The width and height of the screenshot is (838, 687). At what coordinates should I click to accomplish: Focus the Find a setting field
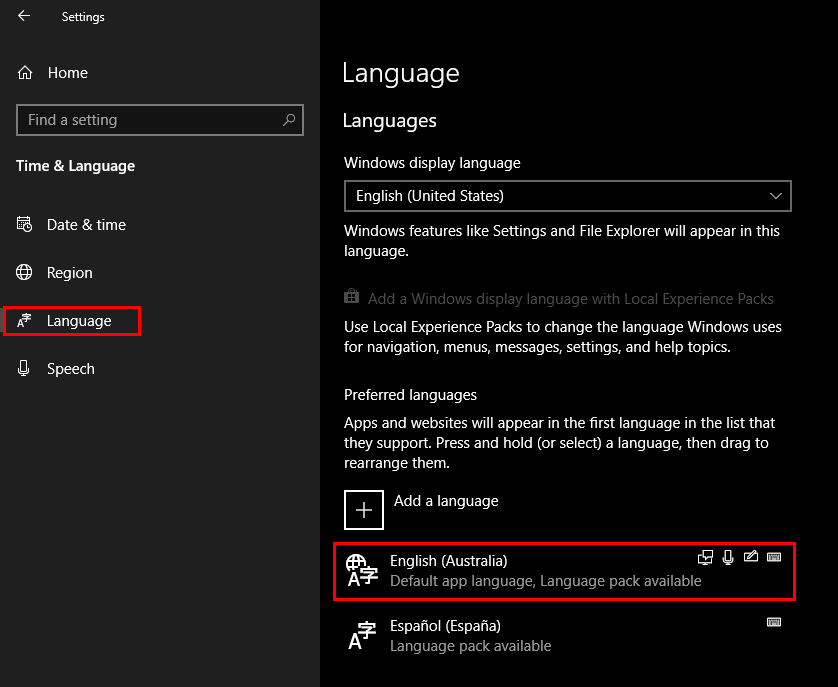[x=160, y=120]
